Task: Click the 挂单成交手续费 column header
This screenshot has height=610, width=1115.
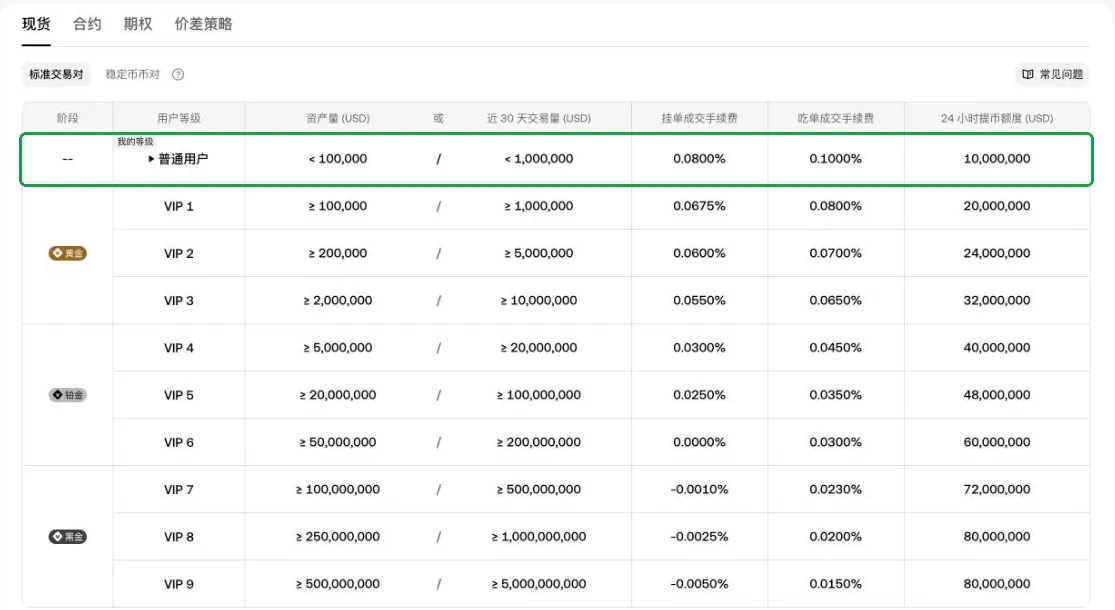Action: [700, 118]
